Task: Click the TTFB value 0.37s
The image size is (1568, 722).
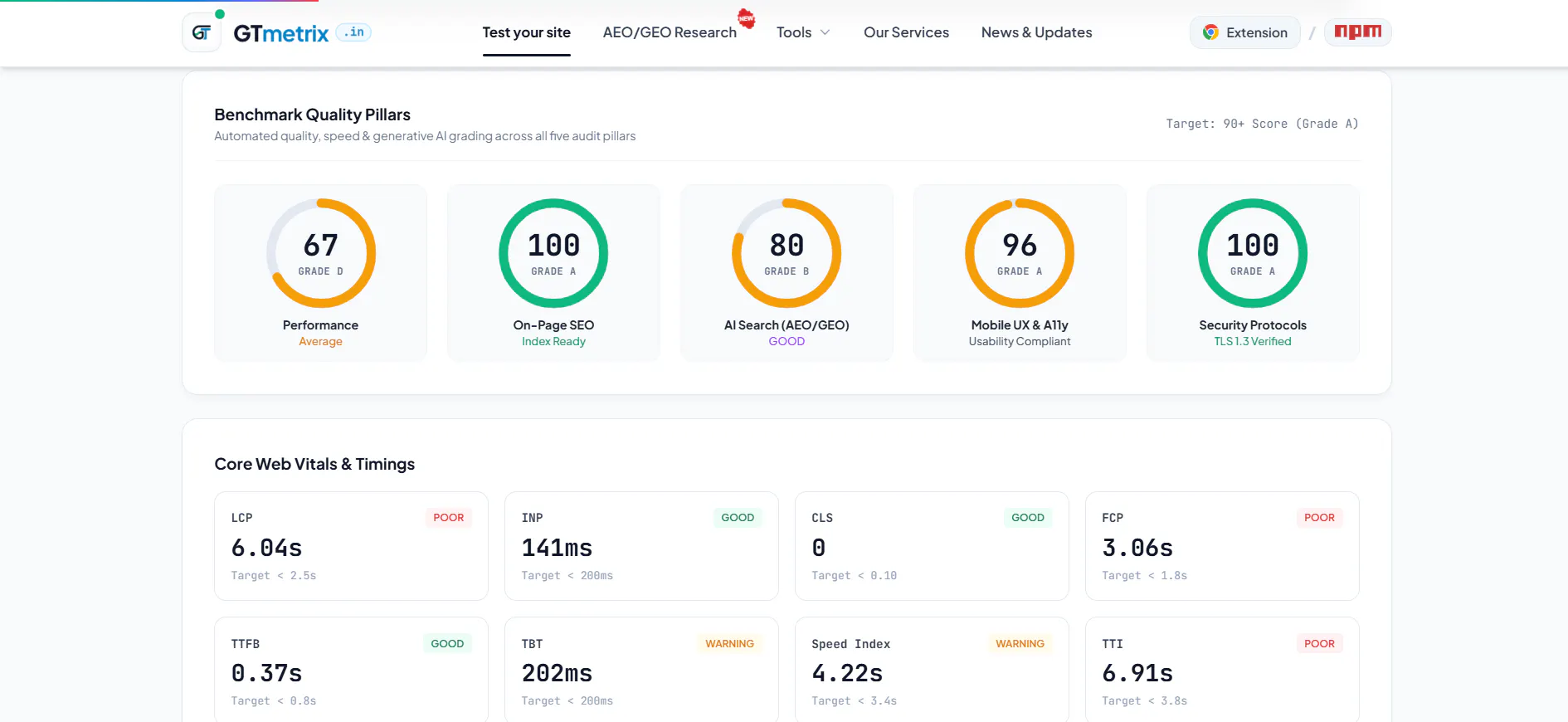Action: (x=266, y=673)
